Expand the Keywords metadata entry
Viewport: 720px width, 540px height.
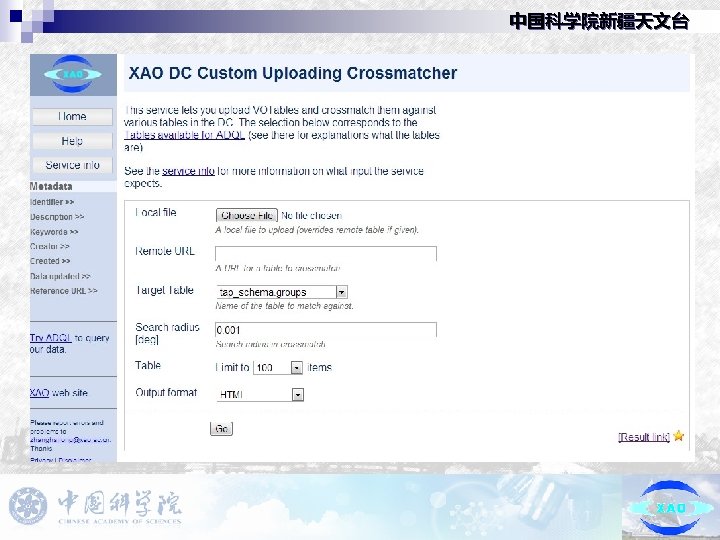click(x=54, y=232)
